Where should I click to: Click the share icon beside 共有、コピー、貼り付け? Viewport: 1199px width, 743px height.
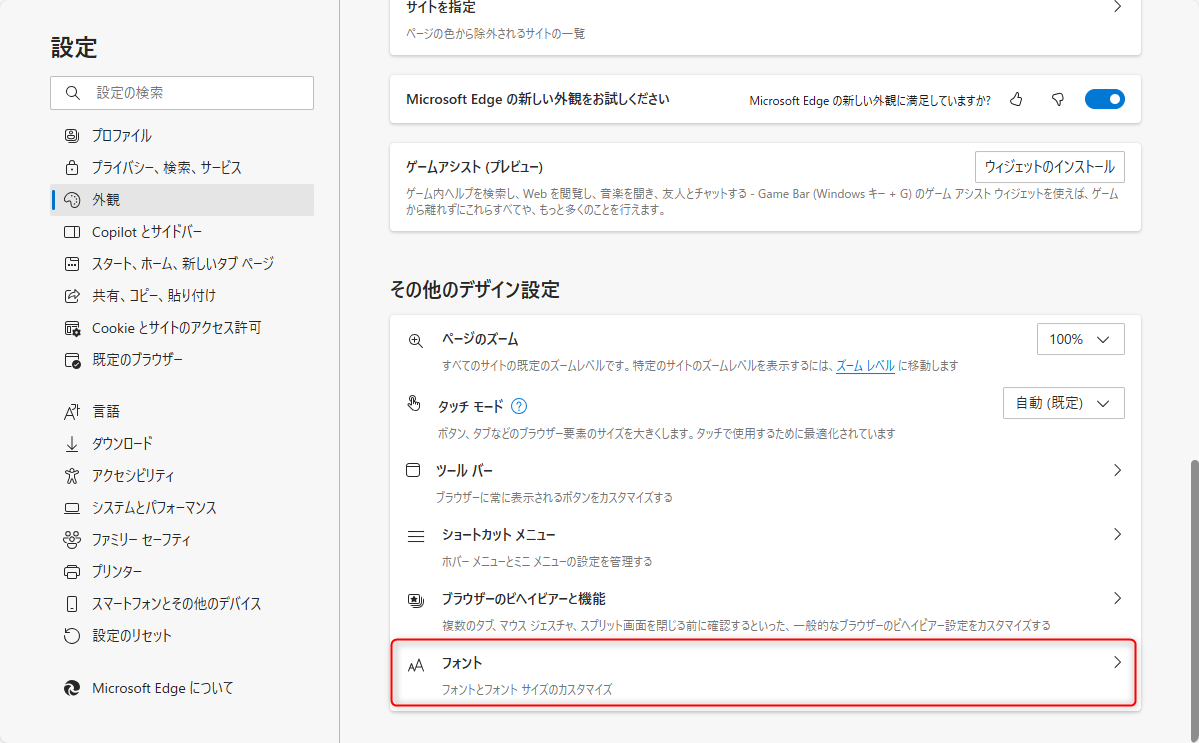click(72, 296)
